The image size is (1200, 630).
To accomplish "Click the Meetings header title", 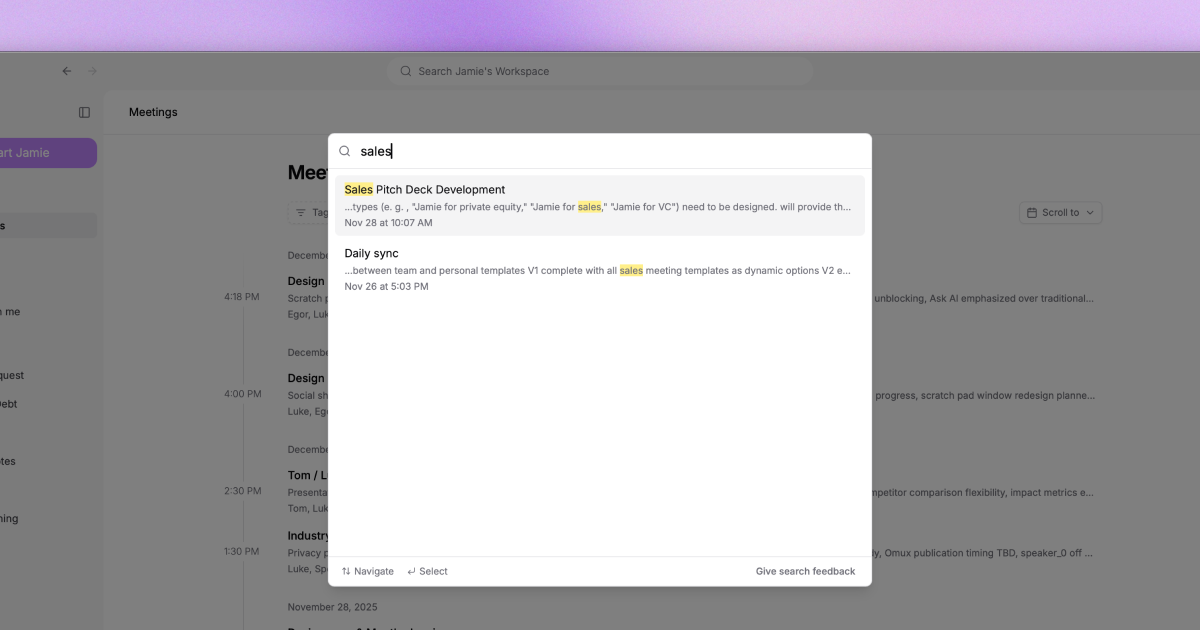I will pyautogui.click(x=153, y=112).
